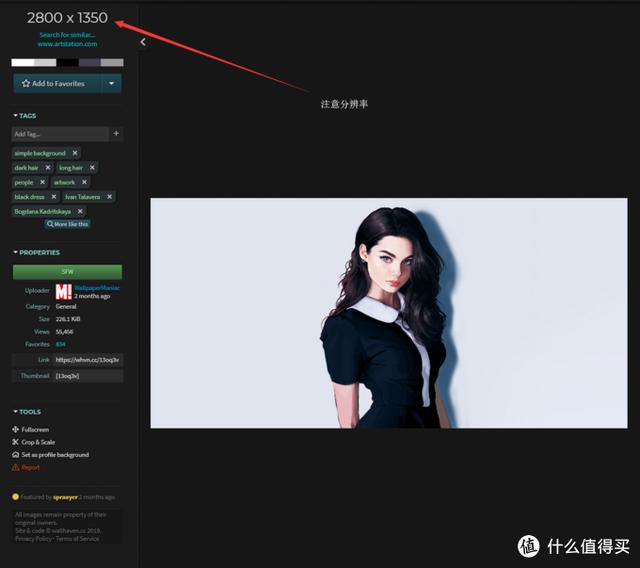Click the Crop & Scale scissors icon
Screen dimensions: 640x568
click(16, 442)
